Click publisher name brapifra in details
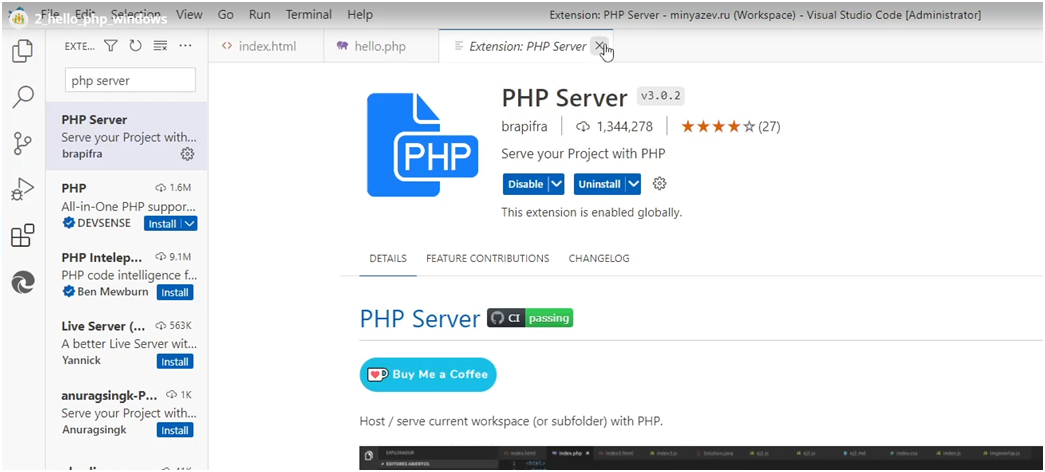 coord(525,127)
